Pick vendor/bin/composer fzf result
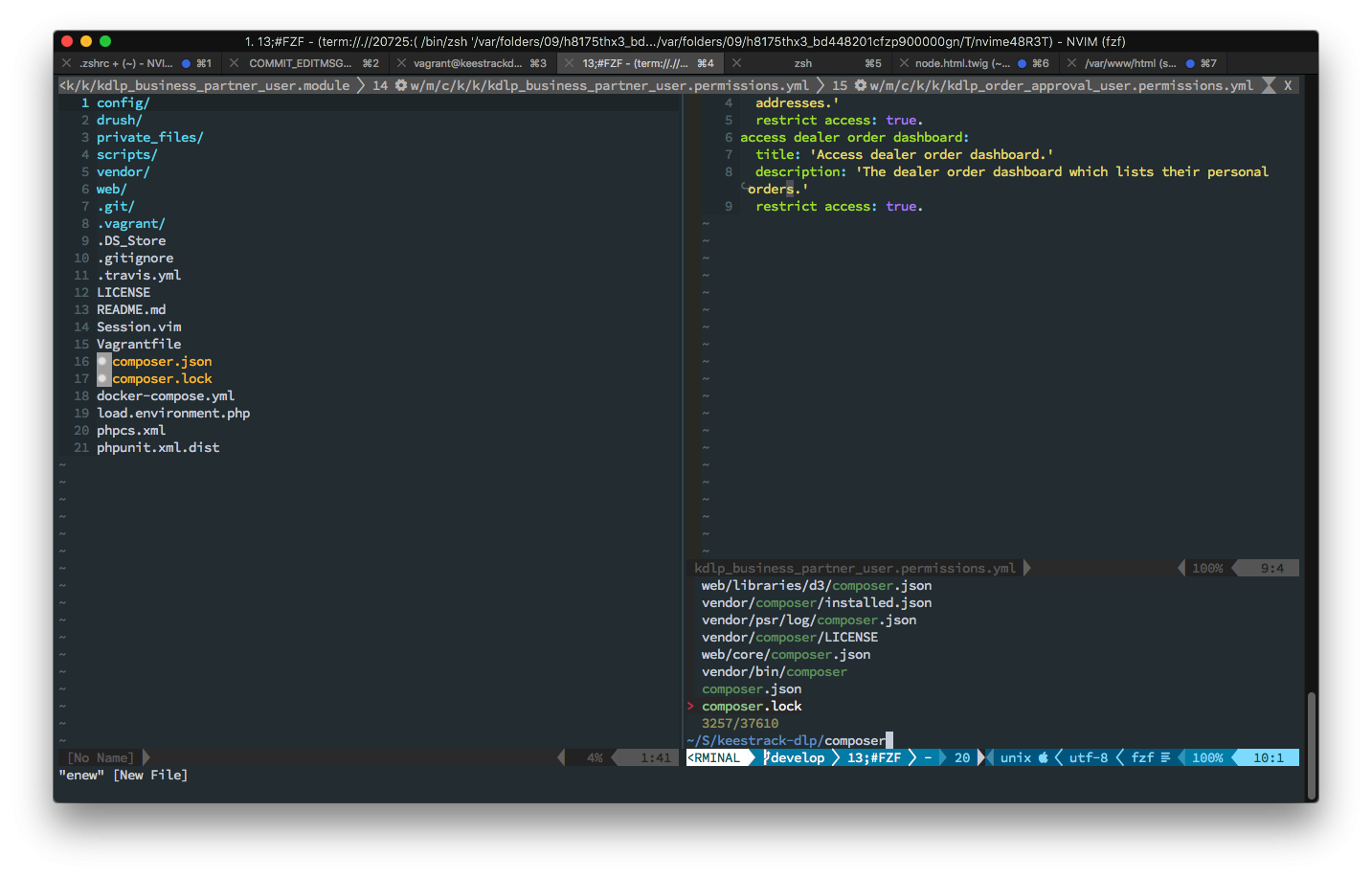This screenshot has width=1372, height=879. click(x=775, y=671)
